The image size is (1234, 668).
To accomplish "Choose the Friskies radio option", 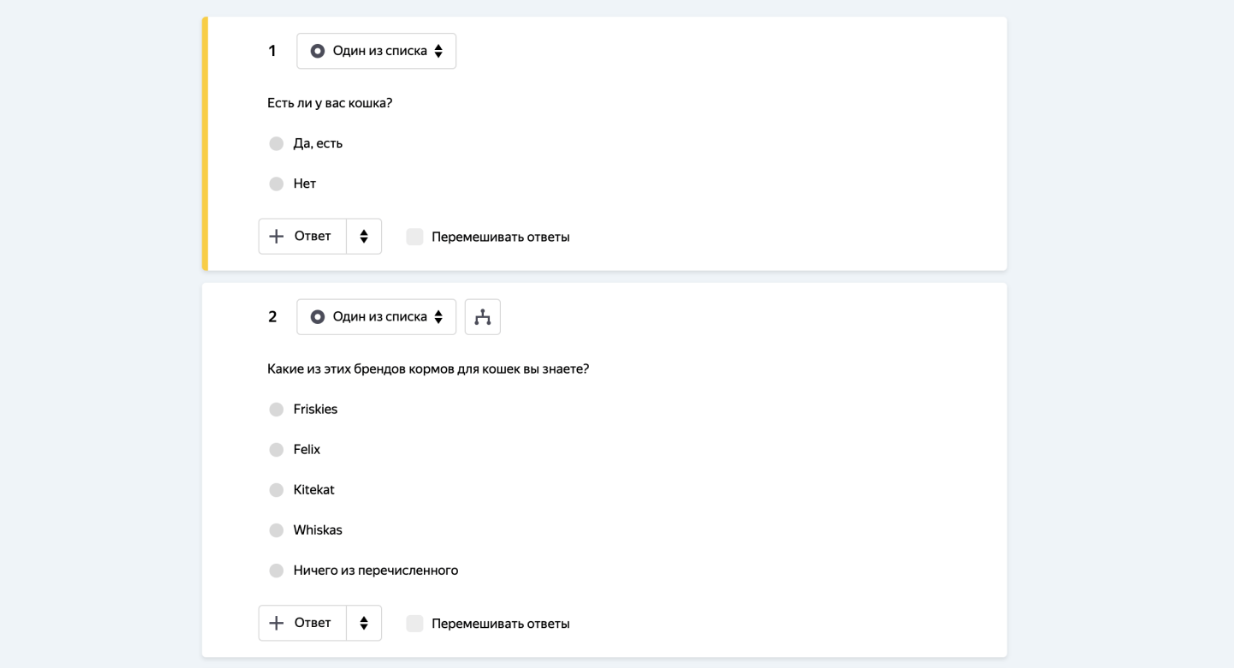I will click(277, 410).
